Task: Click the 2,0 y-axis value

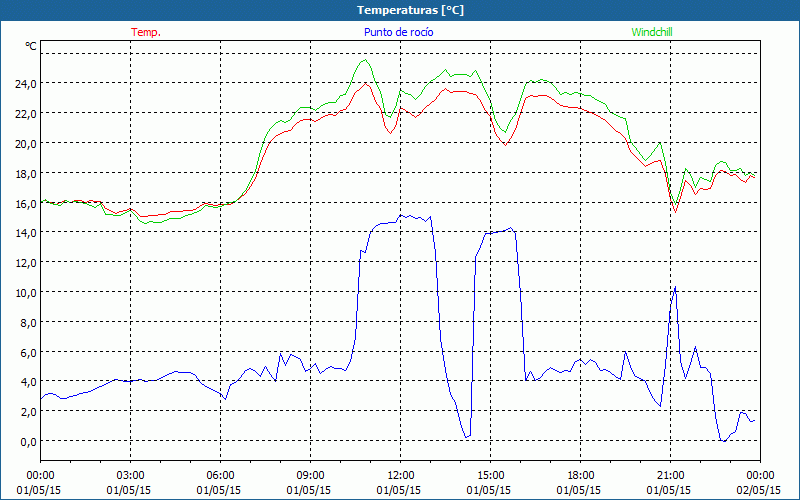Action: pos(28,411)
